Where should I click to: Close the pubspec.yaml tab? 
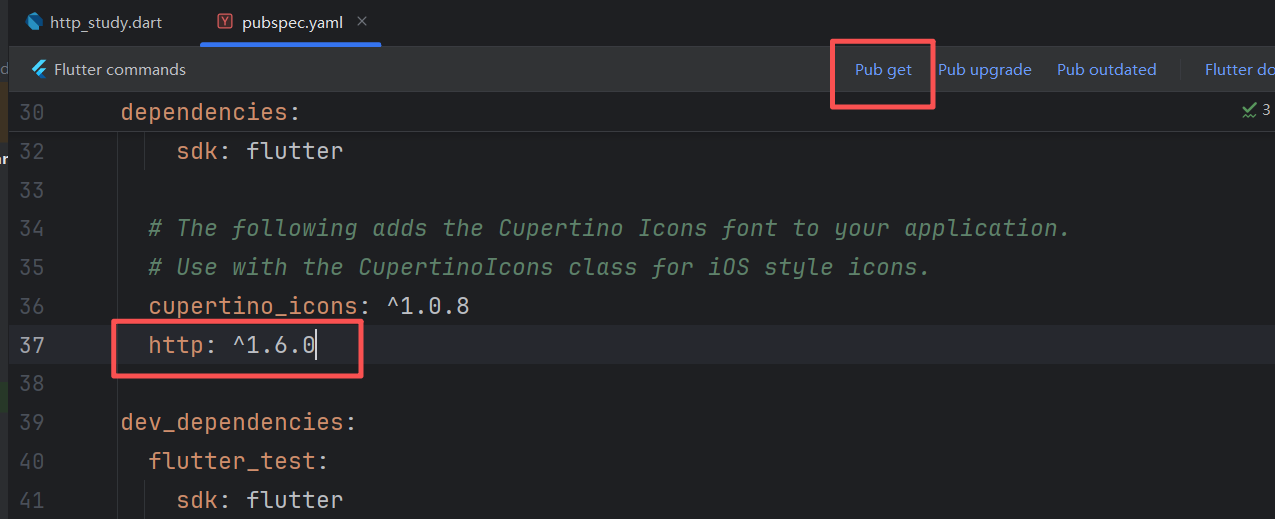point(362,22)
